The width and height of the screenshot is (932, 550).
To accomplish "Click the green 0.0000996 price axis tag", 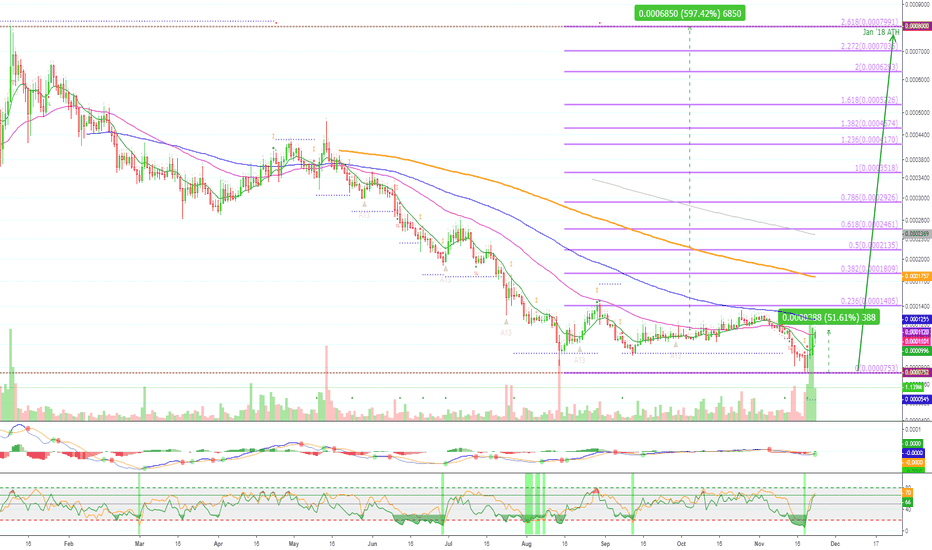I will (x=916, y=351).
